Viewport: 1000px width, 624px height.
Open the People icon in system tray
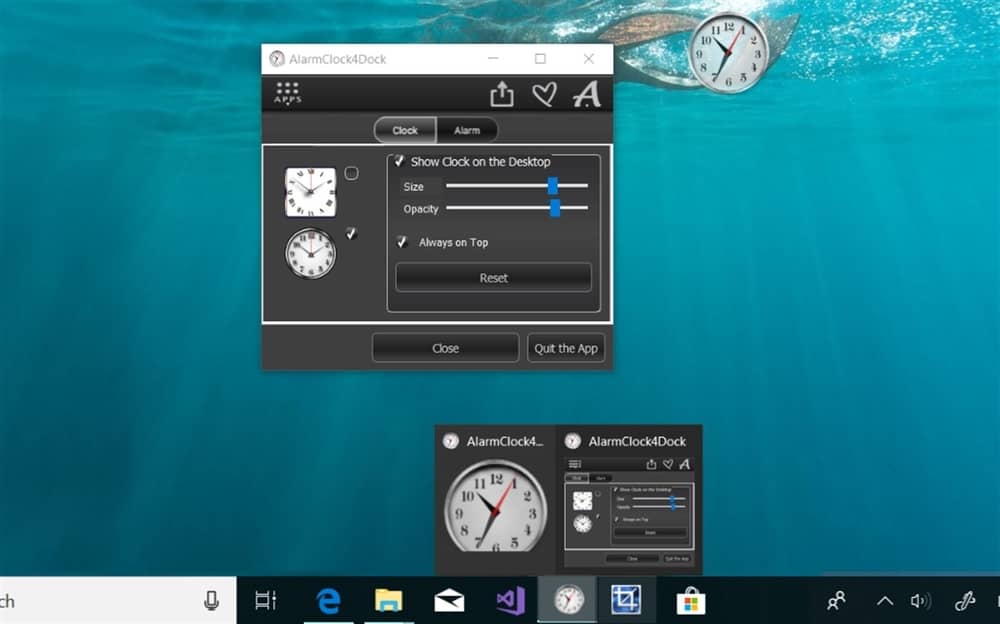click(x=836, y=600)
